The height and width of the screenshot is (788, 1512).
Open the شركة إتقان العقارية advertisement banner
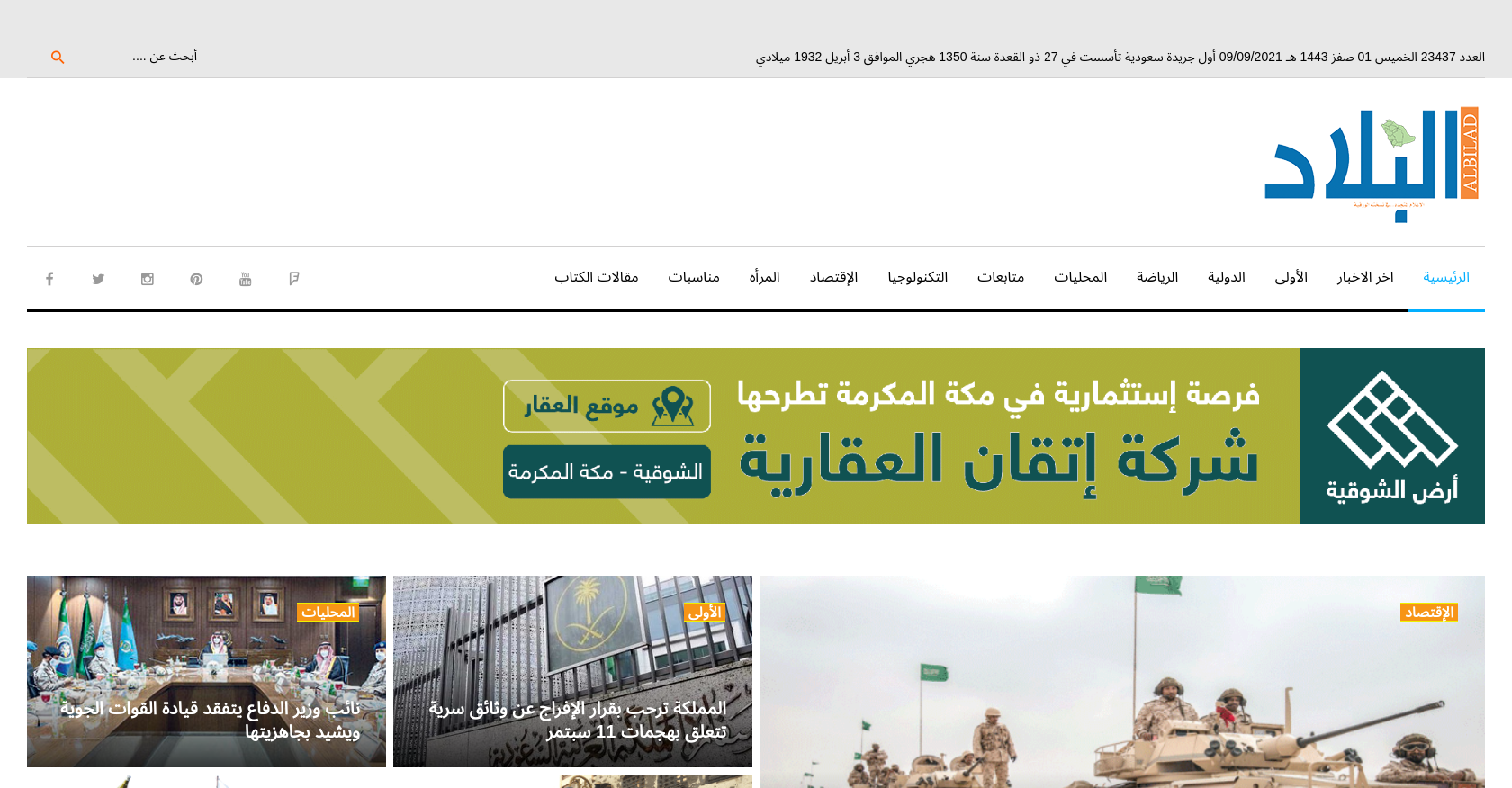[x=756, y=436]
